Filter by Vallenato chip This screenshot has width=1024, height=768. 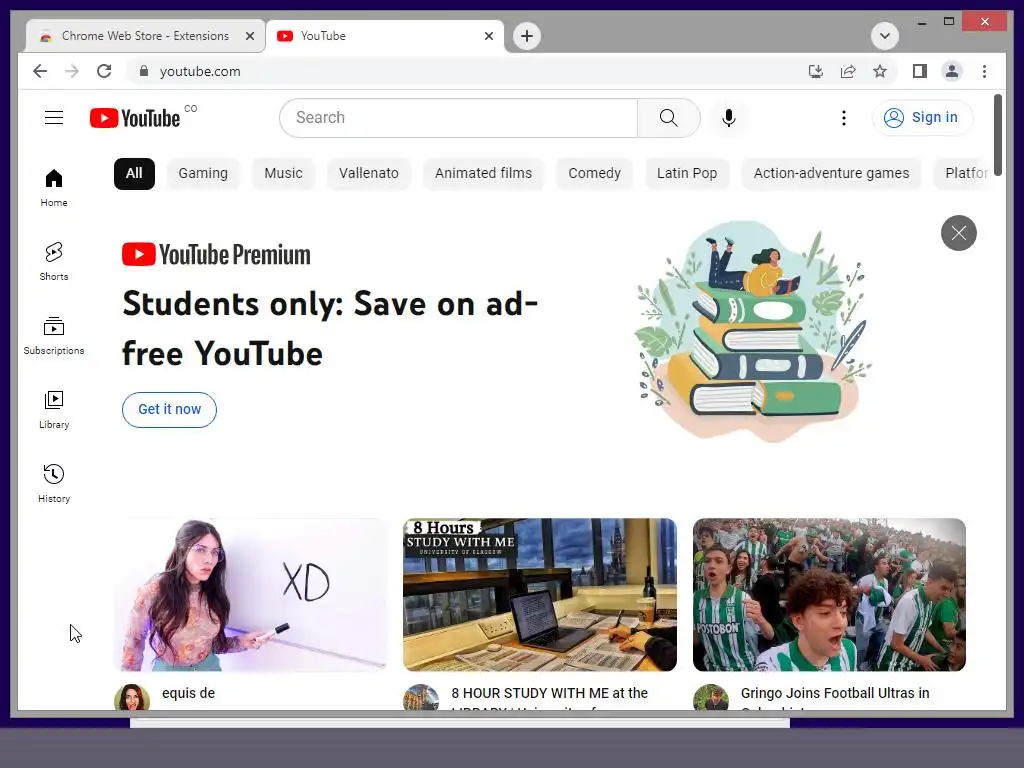tap(368, 174)
